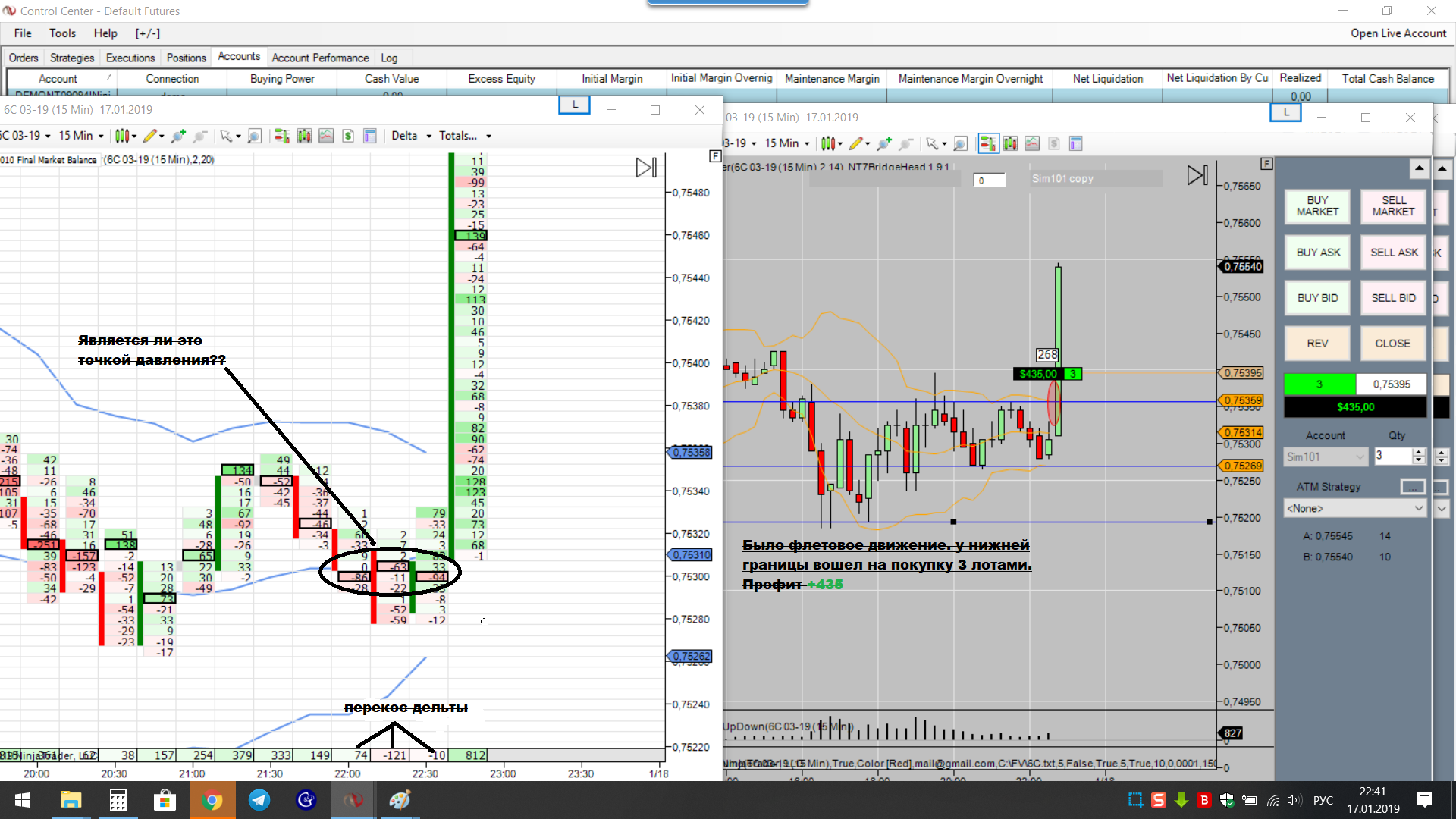Click Strategies icon in right chart toolbar

tap(1054, 143)
